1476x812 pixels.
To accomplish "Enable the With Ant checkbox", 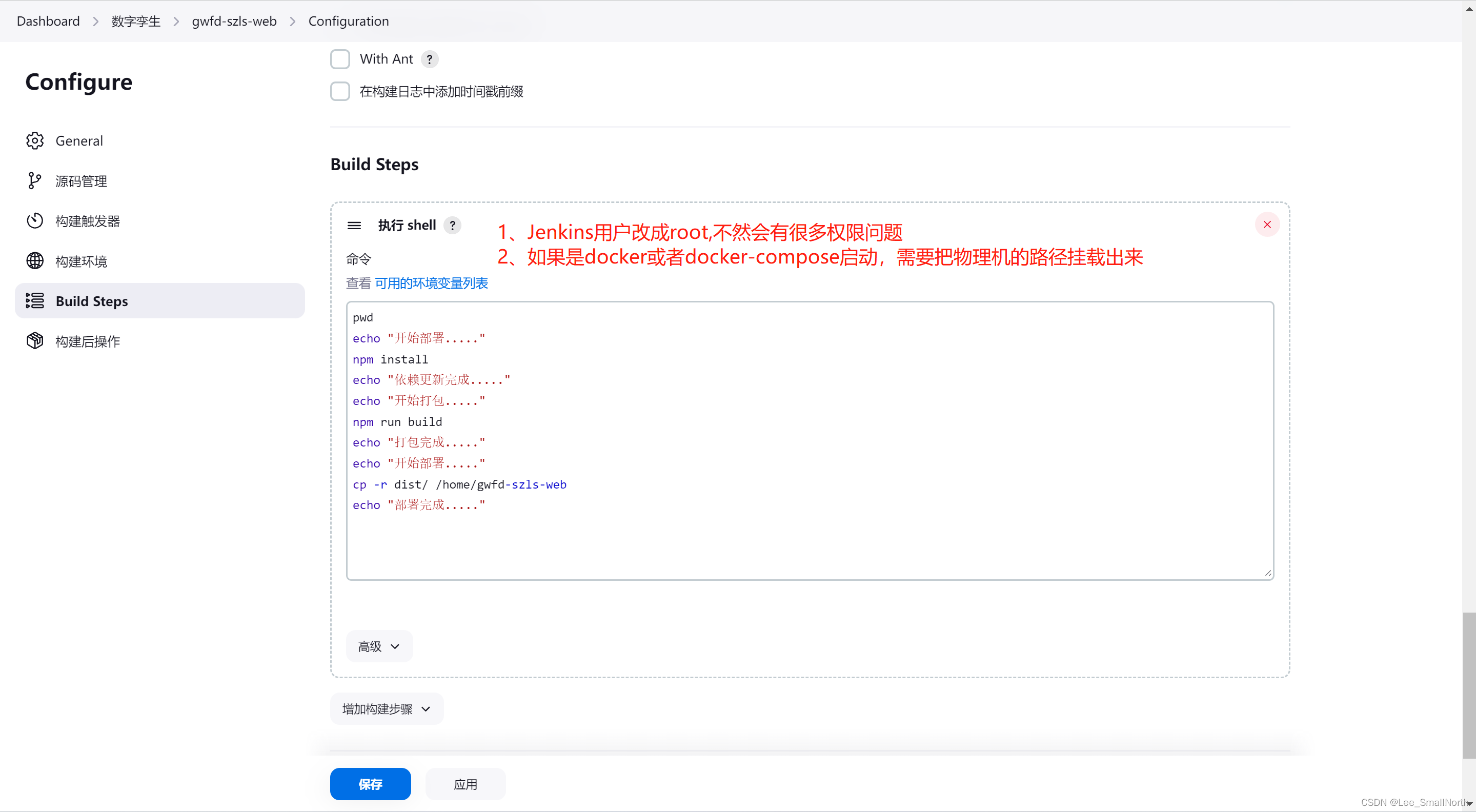I will 340,59.
